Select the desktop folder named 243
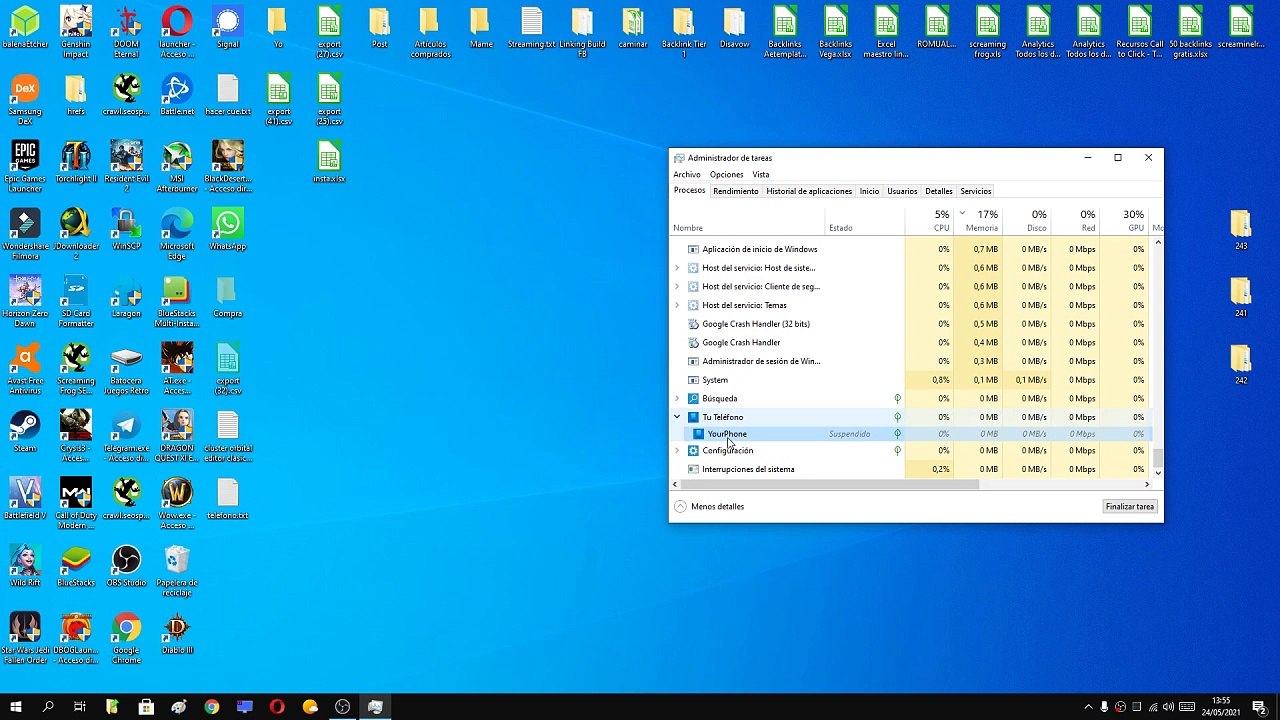This screenshot has width=1280, height=720. (x=1241, y=230)
